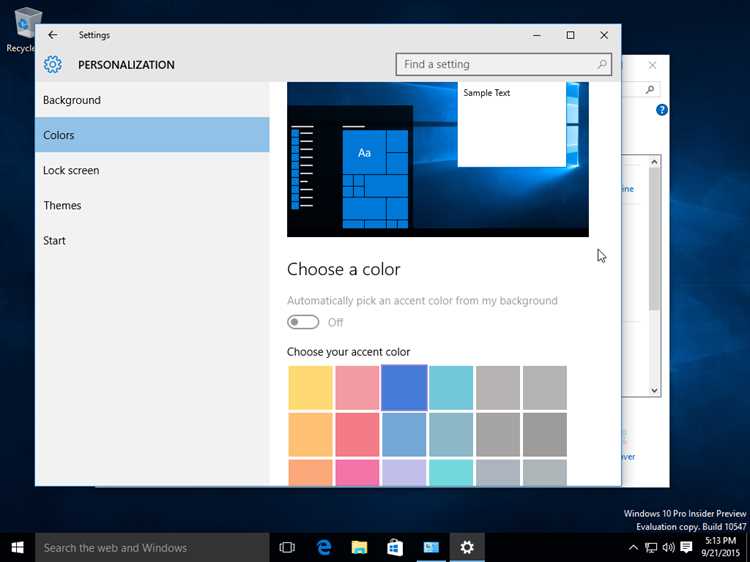Click the search icon in the background window
Viewport: 750px width, 562px height.
coord(650,89)
